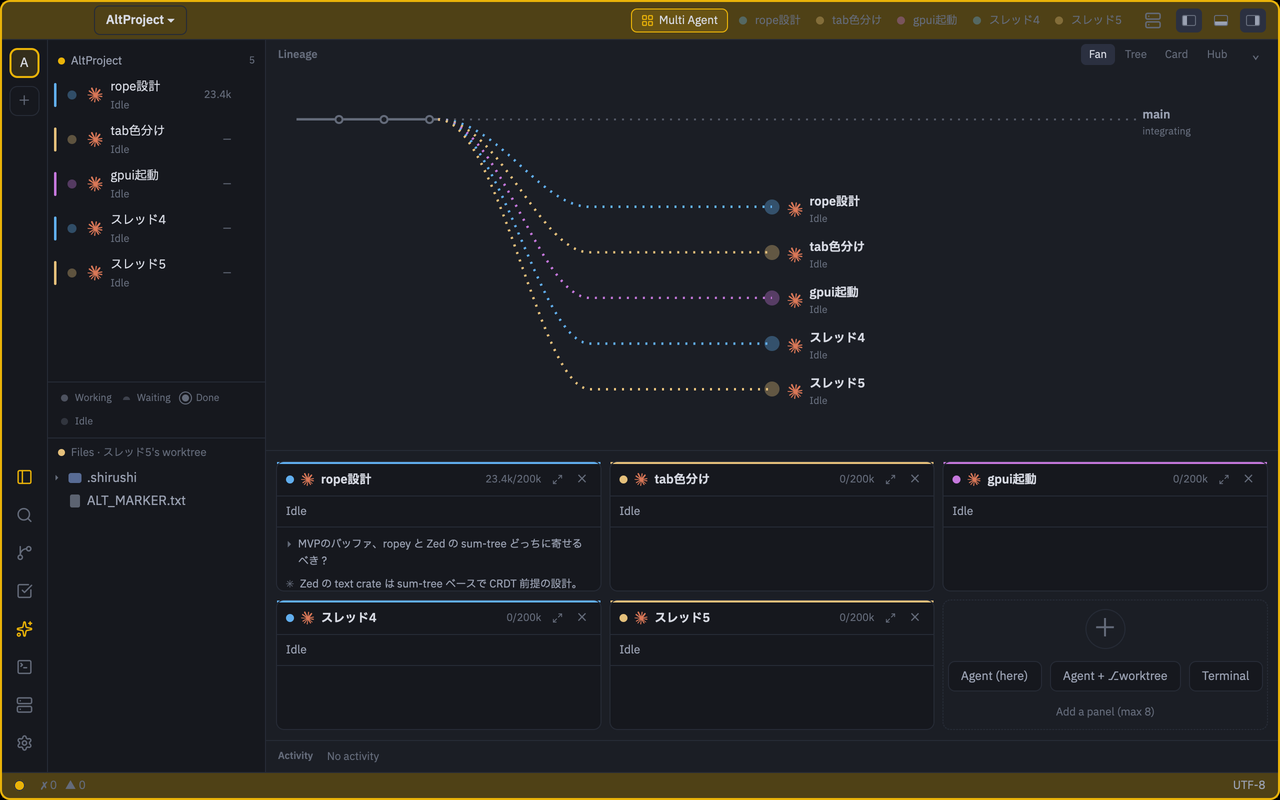Toggle bottom panel visibility
This screenshot has width=1280, height=800.
coord(1221,20)
